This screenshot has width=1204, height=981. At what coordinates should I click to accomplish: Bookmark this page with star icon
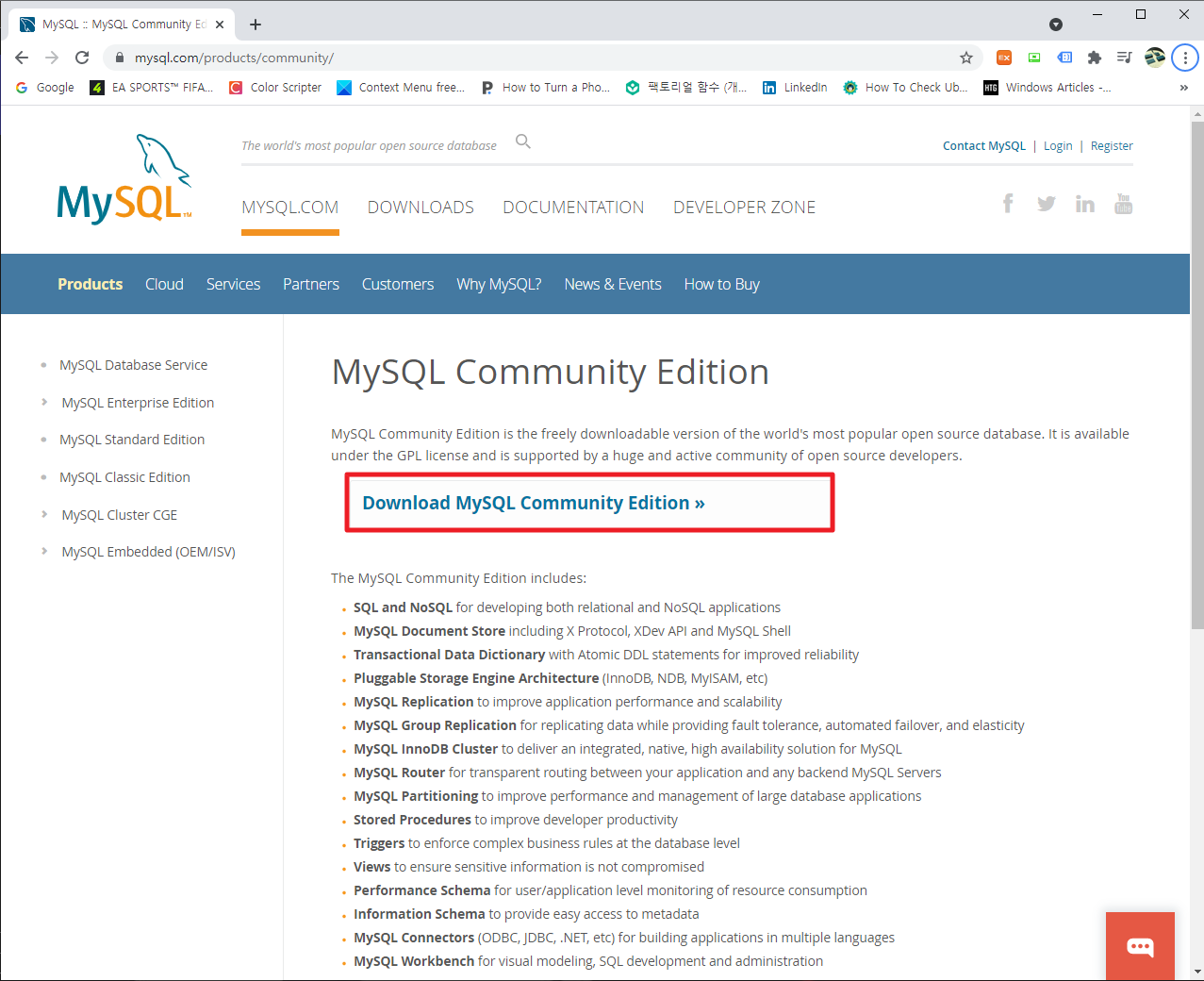966,58
